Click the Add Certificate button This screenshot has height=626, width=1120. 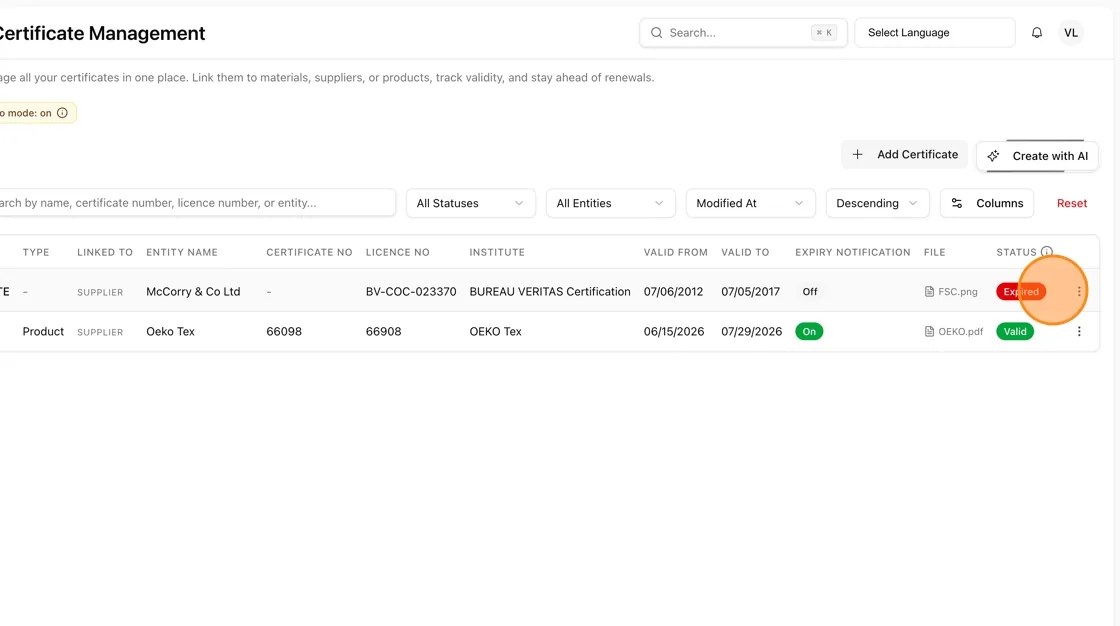(x=904, y=154)
